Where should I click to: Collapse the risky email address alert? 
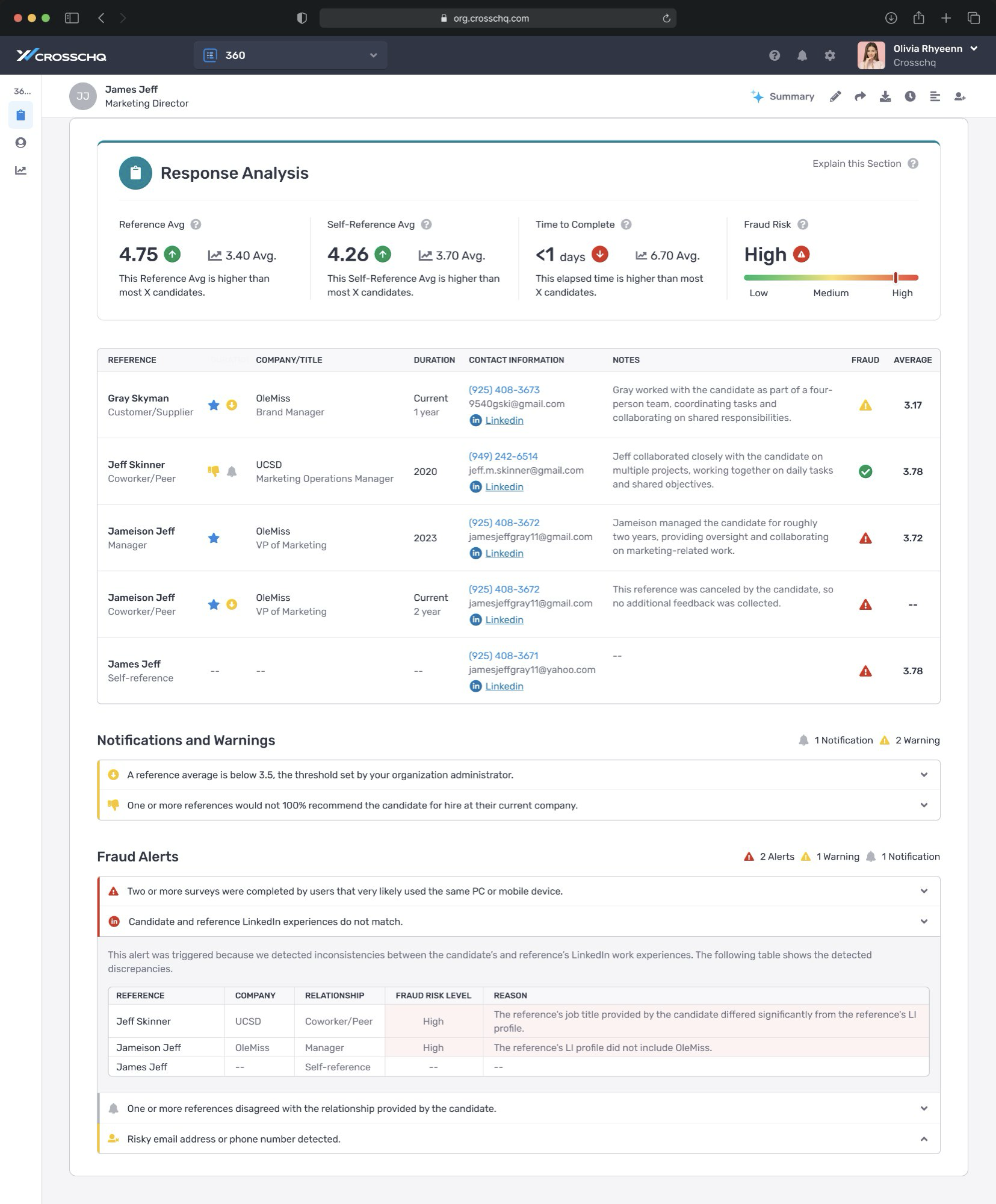pos(924,1139)
